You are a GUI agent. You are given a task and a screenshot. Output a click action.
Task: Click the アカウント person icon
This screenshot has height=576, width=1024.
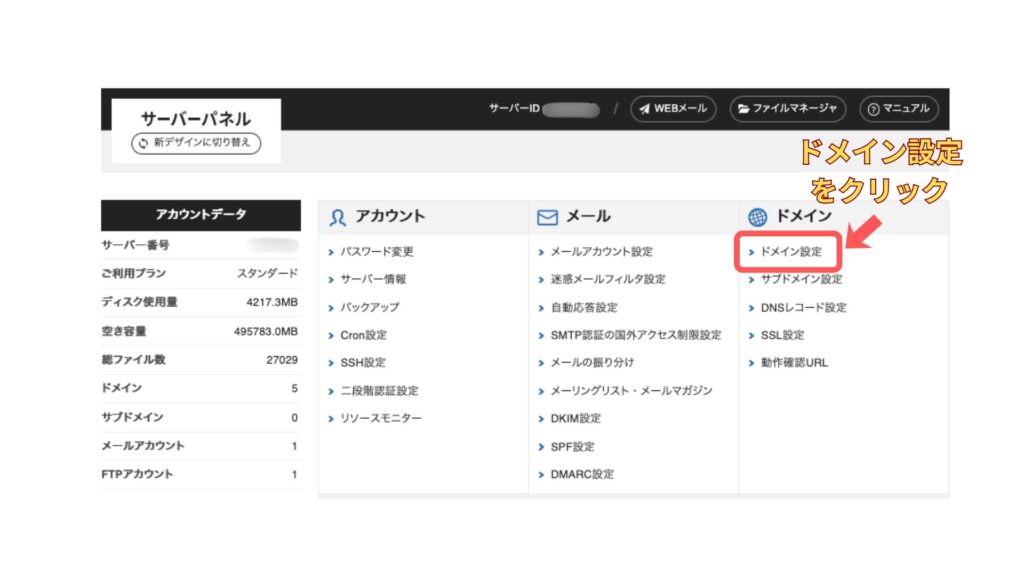(338, 217)
